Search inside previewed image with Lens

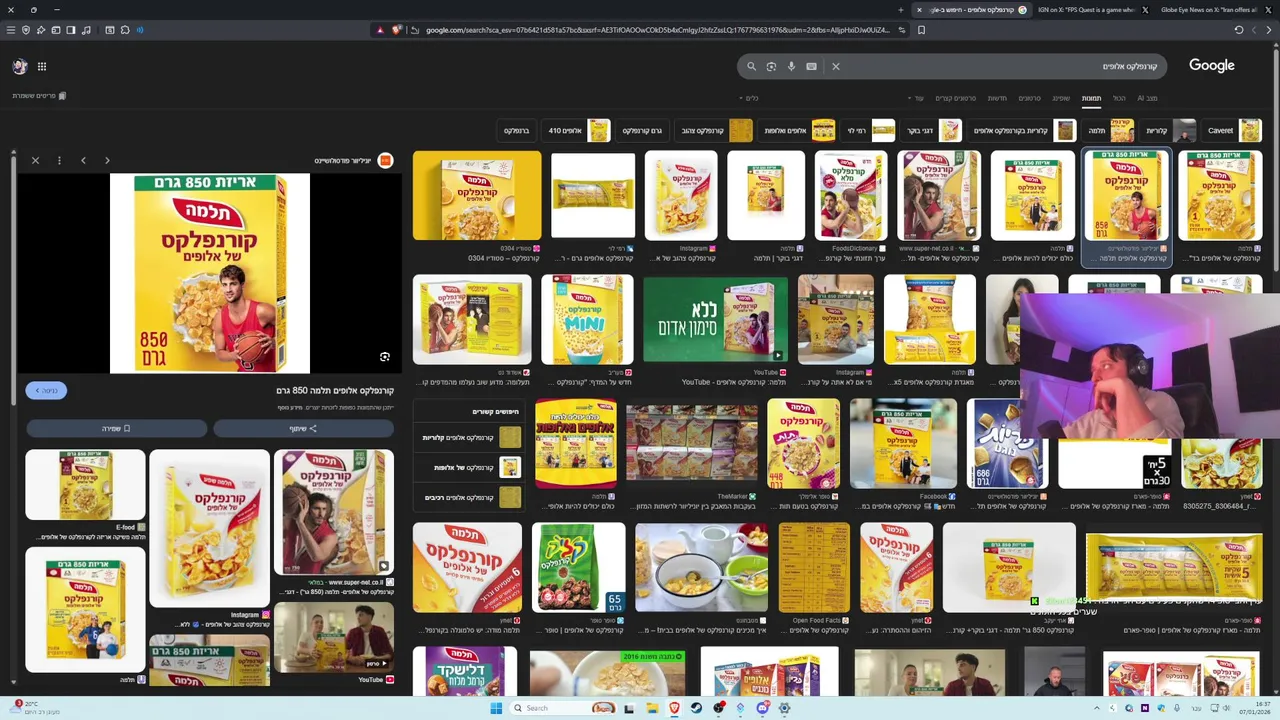pyautogui.click(x=385, y=357)
